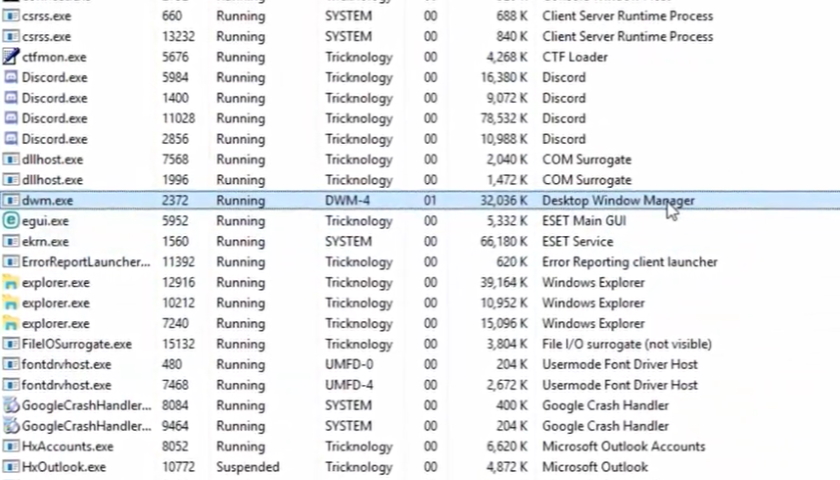
Task: Click the memory value '4,268 K'
Action: click(507, 57)
